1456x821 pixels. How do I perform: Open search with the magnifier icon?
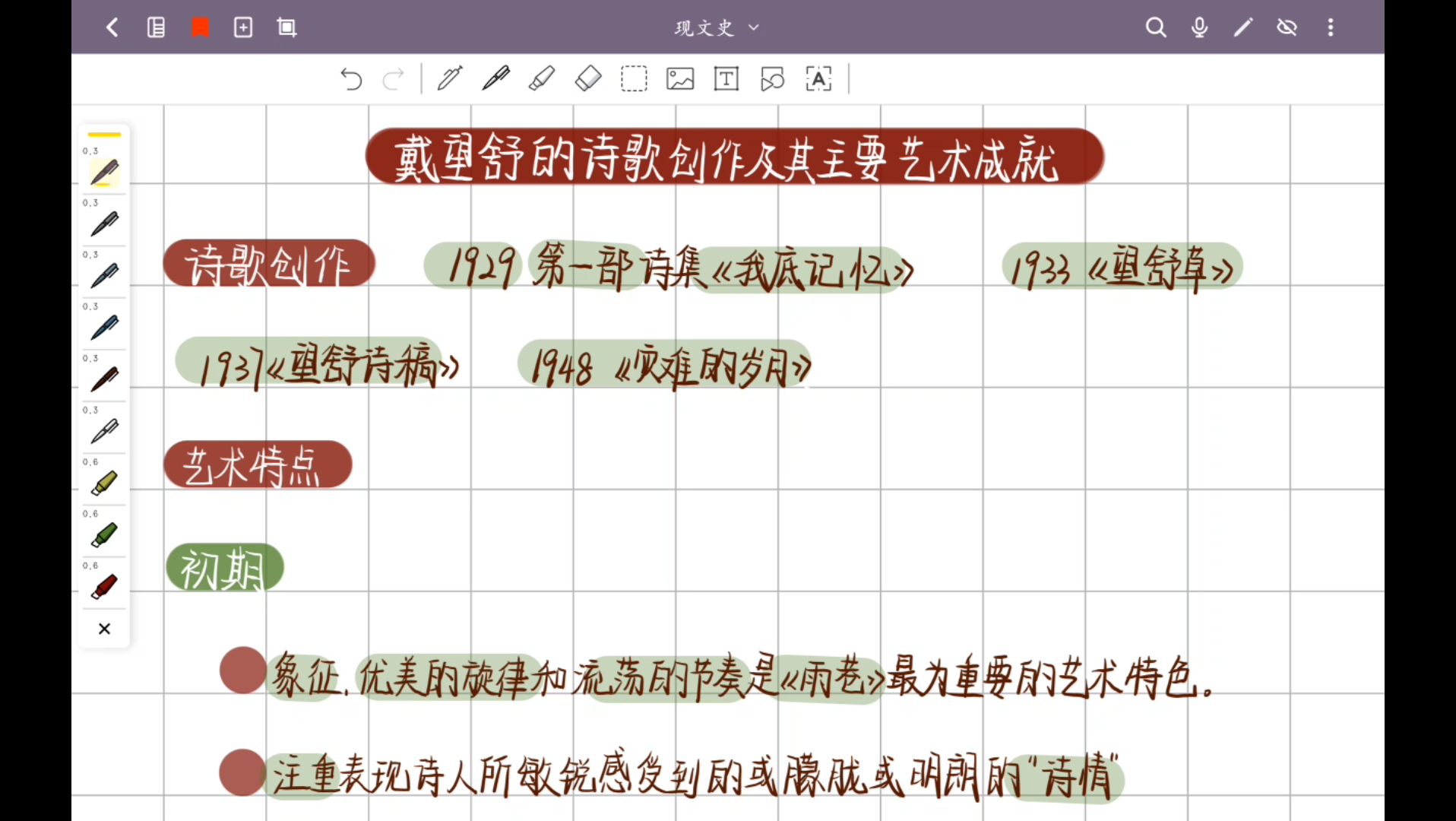click(x=1156, y=28)
